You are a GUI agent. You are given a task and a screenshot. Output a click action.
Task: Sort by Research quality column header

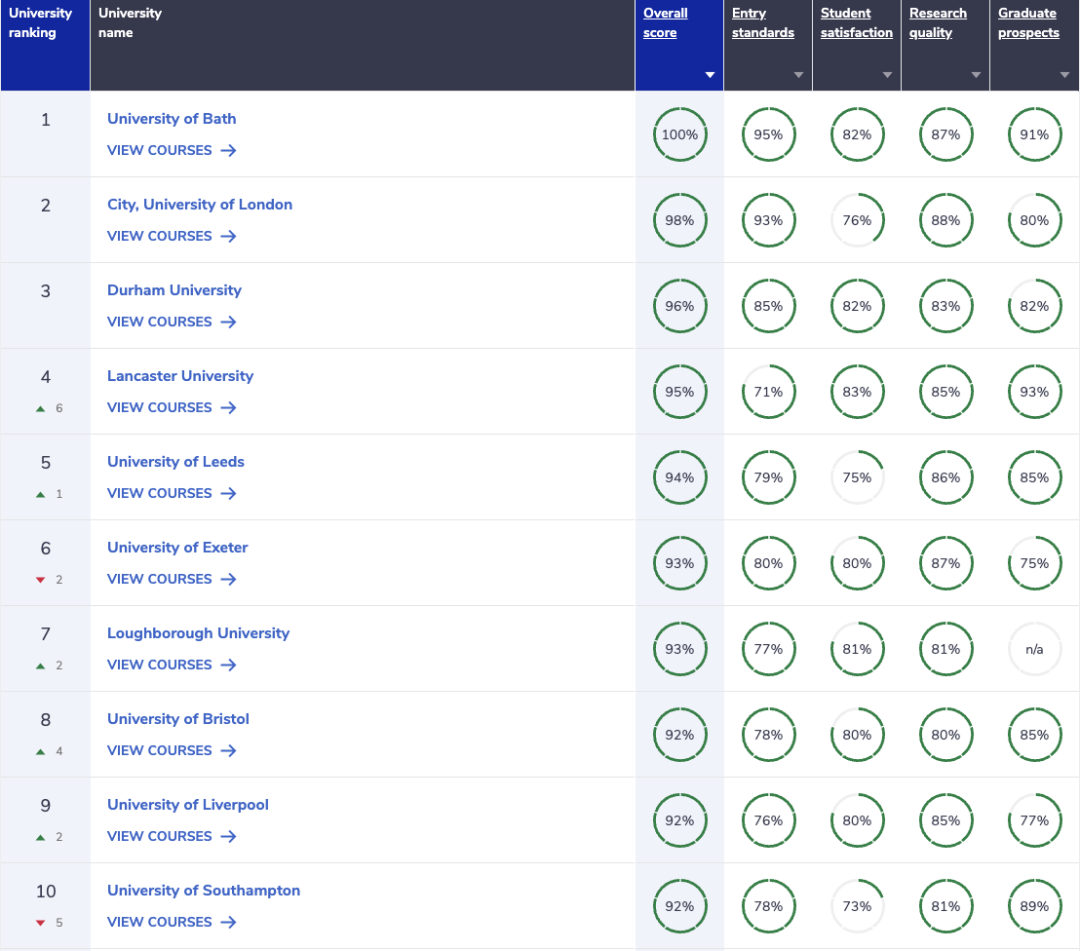[x=937, y=23]
